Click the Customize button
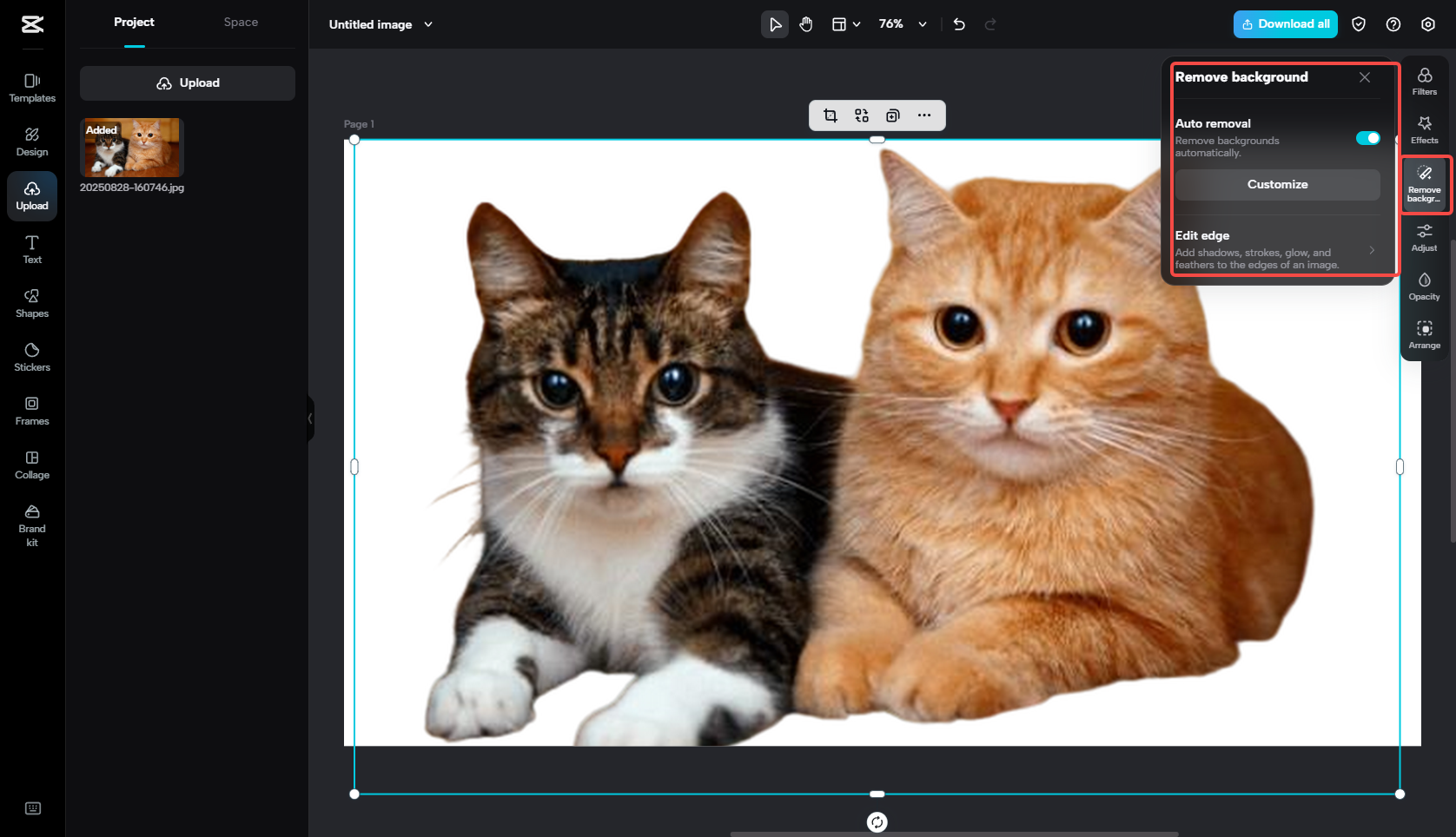This screenshot has height=837, width=1456. point(1277,184)
